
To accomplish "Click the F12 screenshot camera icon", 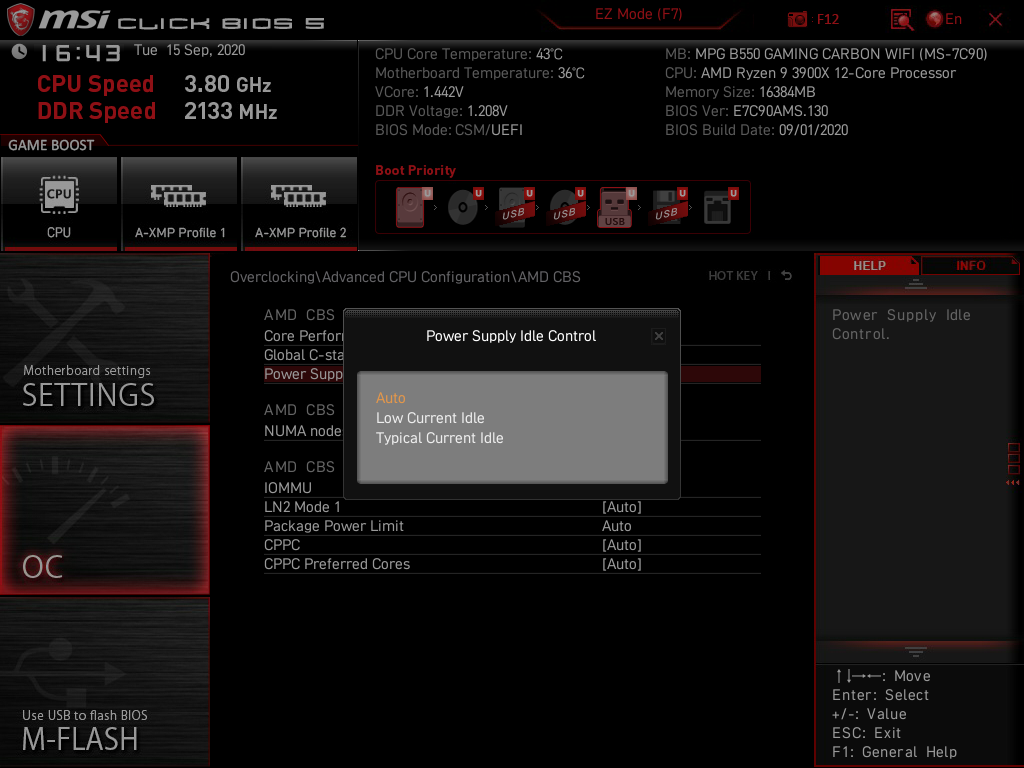I will click(797, 19).
